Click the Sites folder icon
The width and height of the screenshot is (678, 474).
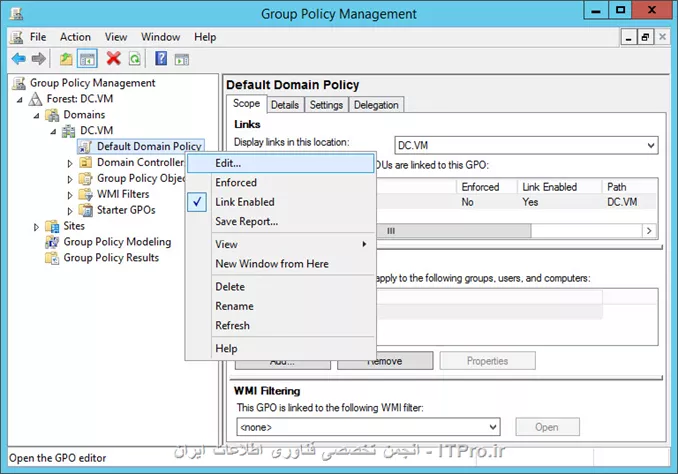[x=52, y=226]
